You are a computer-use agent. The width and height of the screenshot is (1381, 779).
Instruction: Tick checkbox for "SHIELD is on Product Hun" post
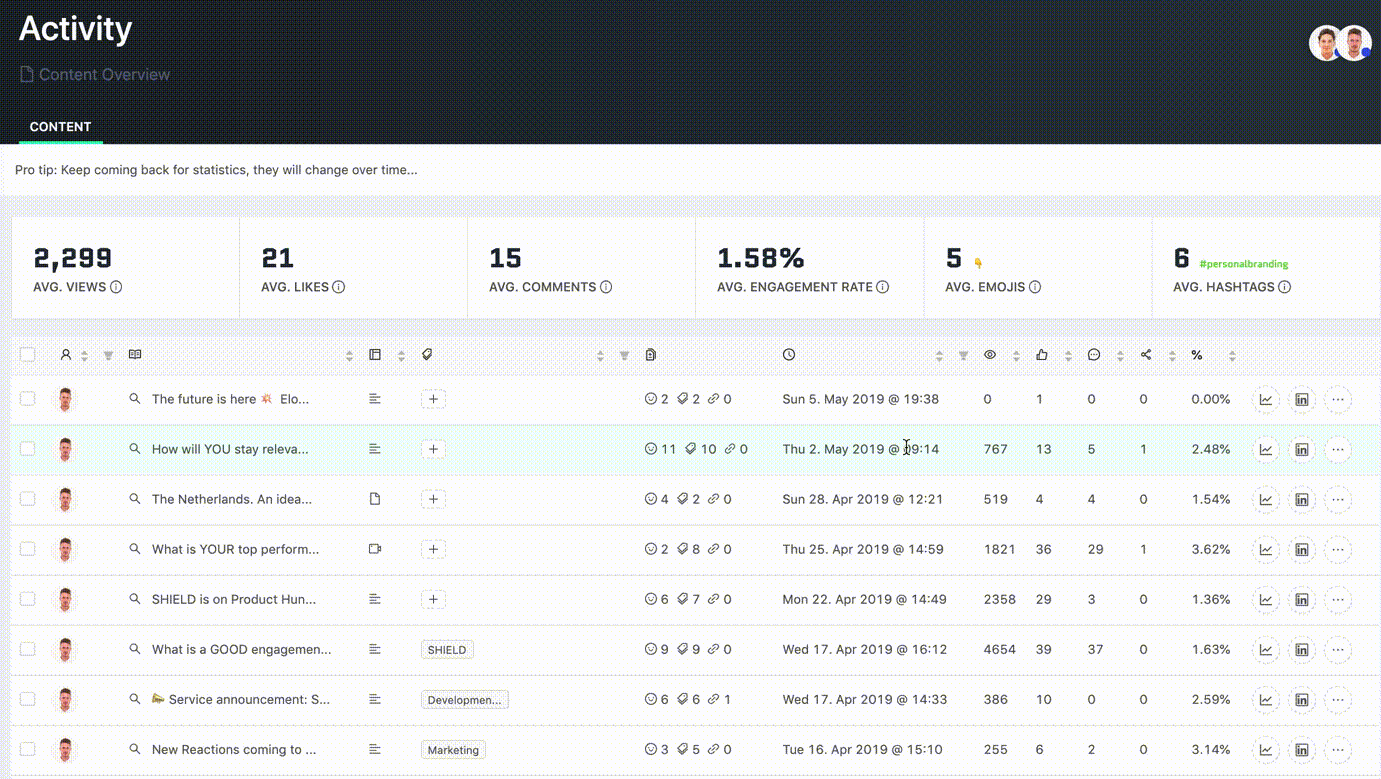pyautogui.click(x=27, y=598)
